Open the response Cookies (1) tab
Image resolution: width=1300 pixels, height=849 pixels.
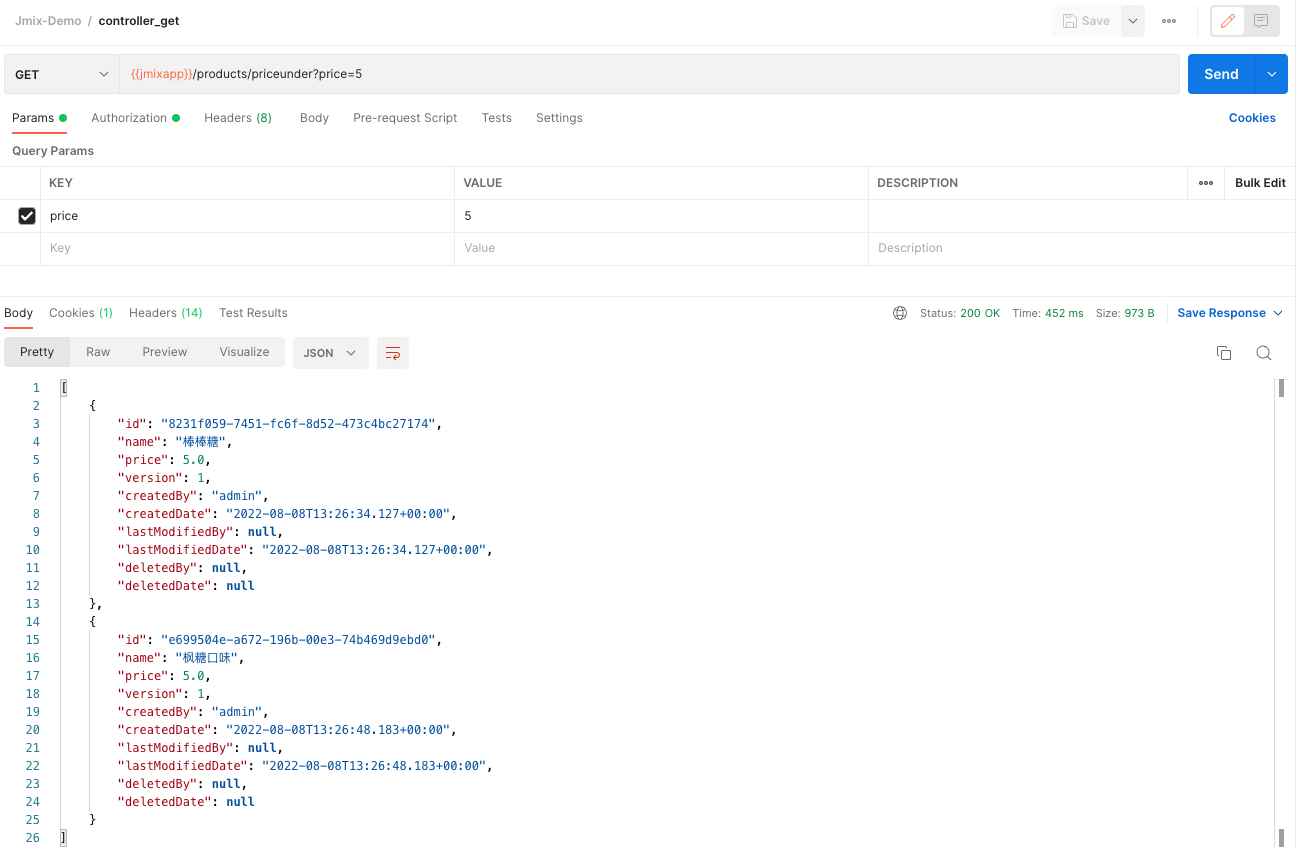[81, 313]
